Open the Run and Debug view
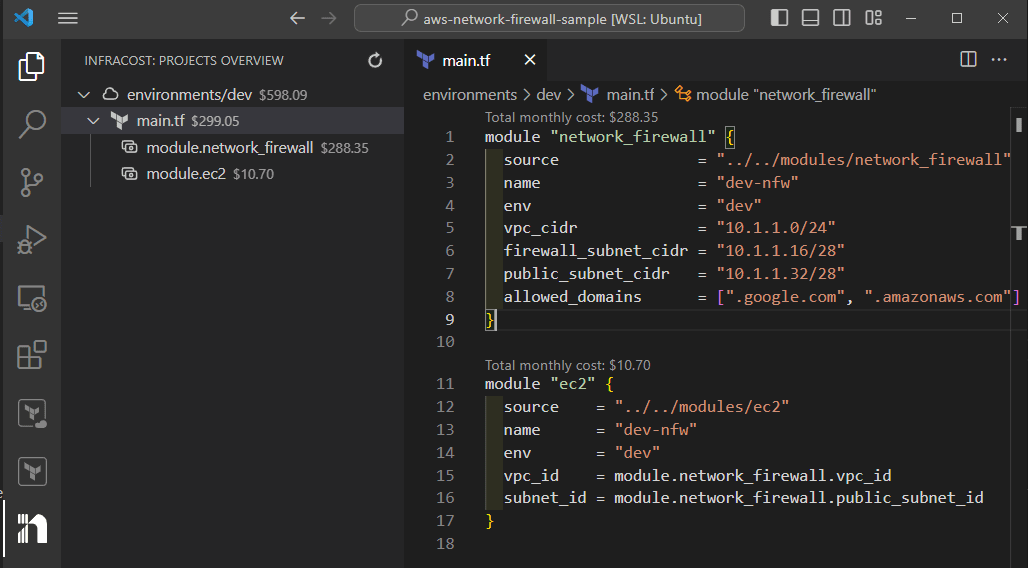This screenshot has height=568, width=1028. coord(31,239)
